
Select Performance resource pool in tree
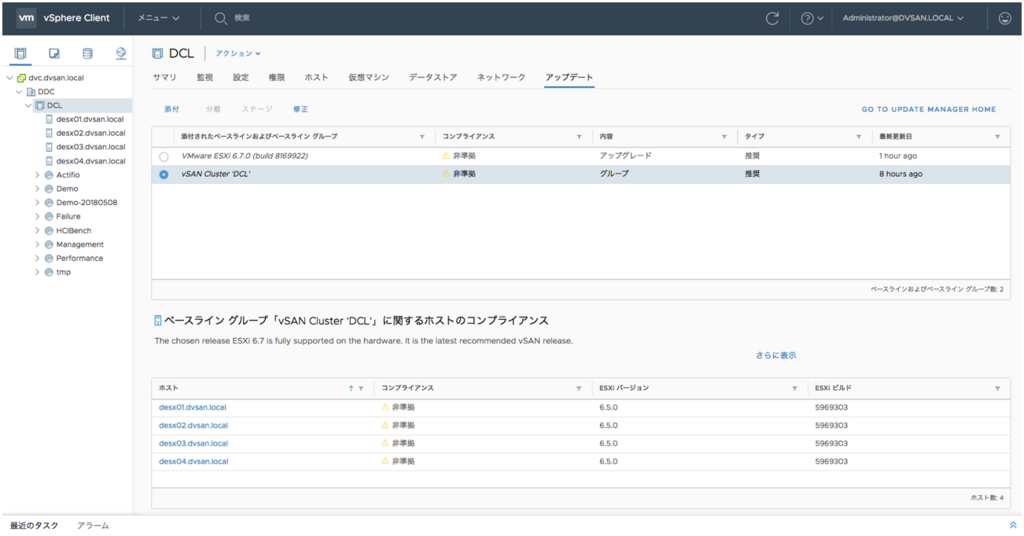79,259
